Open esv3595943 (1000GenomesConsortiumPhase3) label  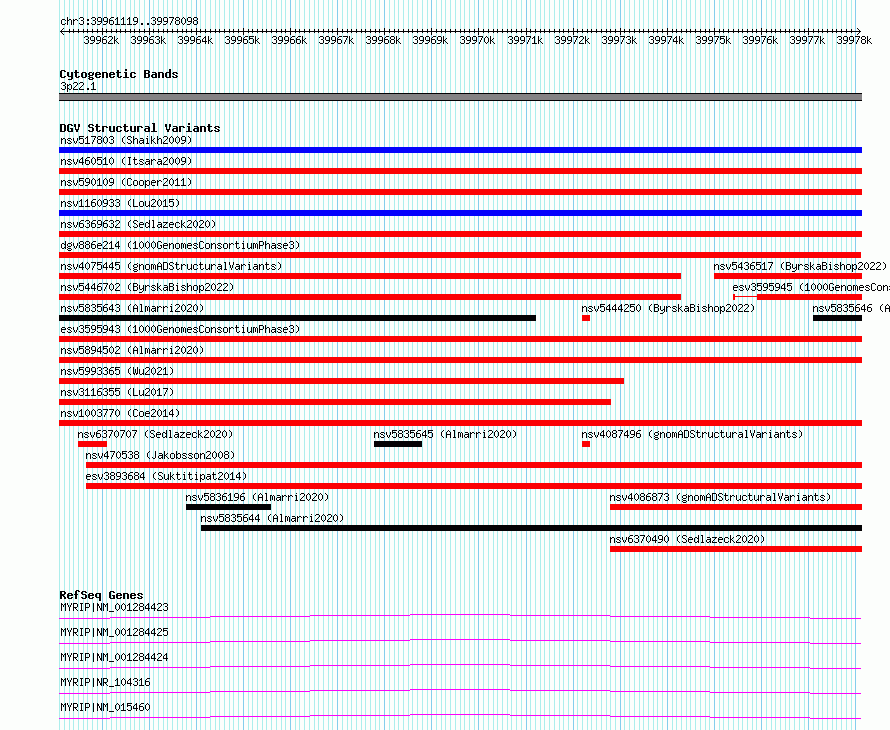click(x=180, y=329)
